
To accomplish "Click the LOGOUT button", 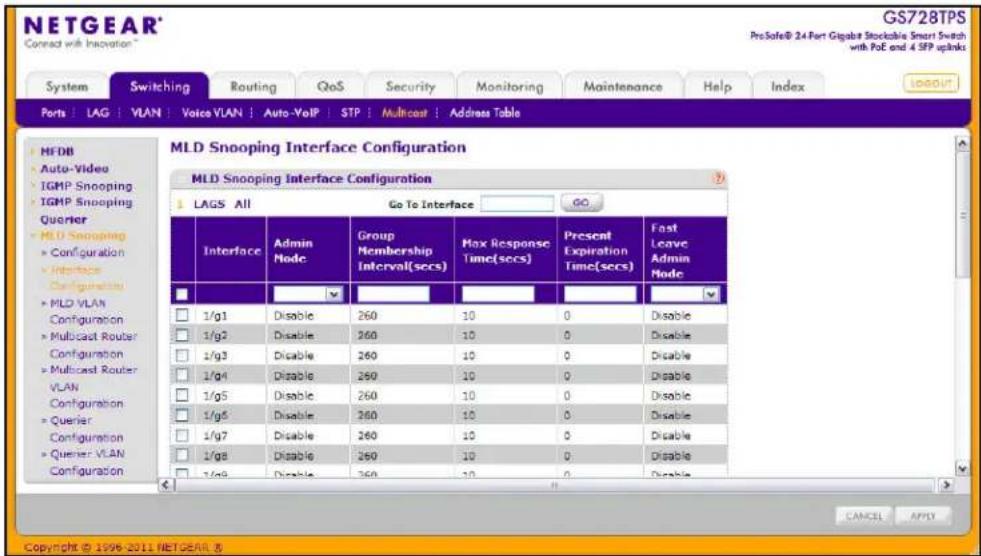I will pyautogui.click(x=931, y=83).
